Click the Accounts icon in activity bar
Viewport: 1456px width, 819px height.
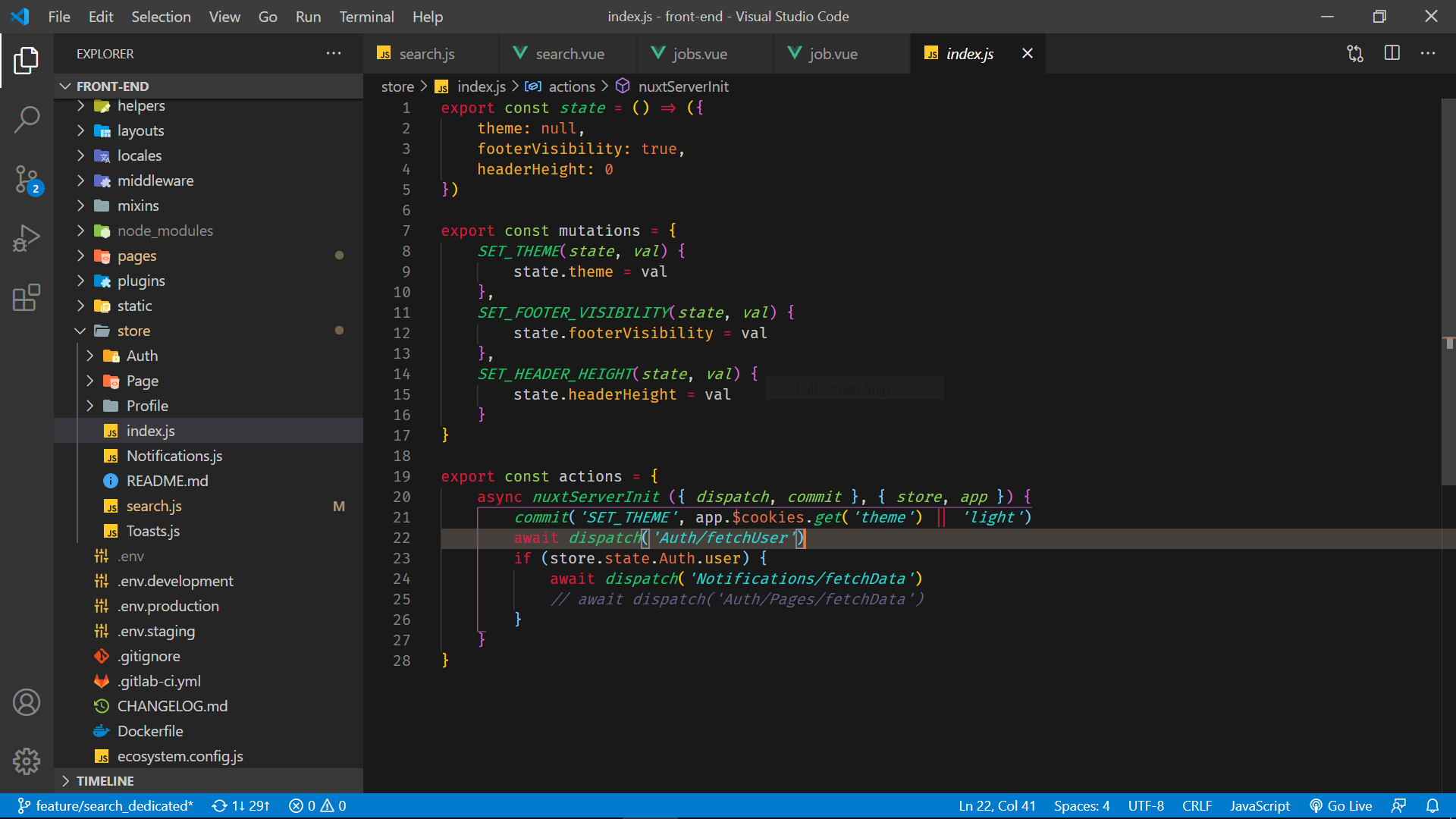pos(27,702)
